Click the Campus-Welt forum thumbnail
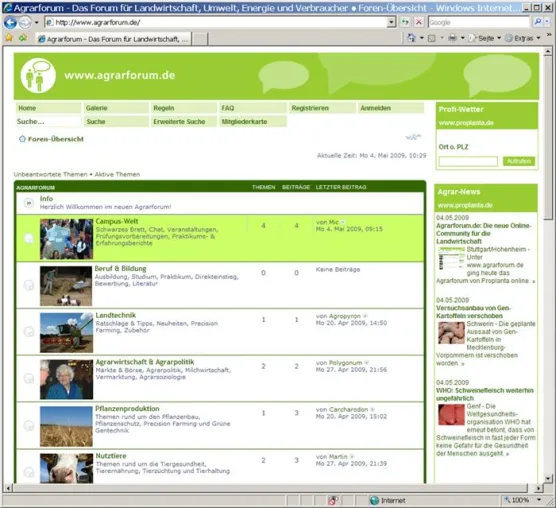The height and width of the screenshot is (508, 556). click(66, 239)
